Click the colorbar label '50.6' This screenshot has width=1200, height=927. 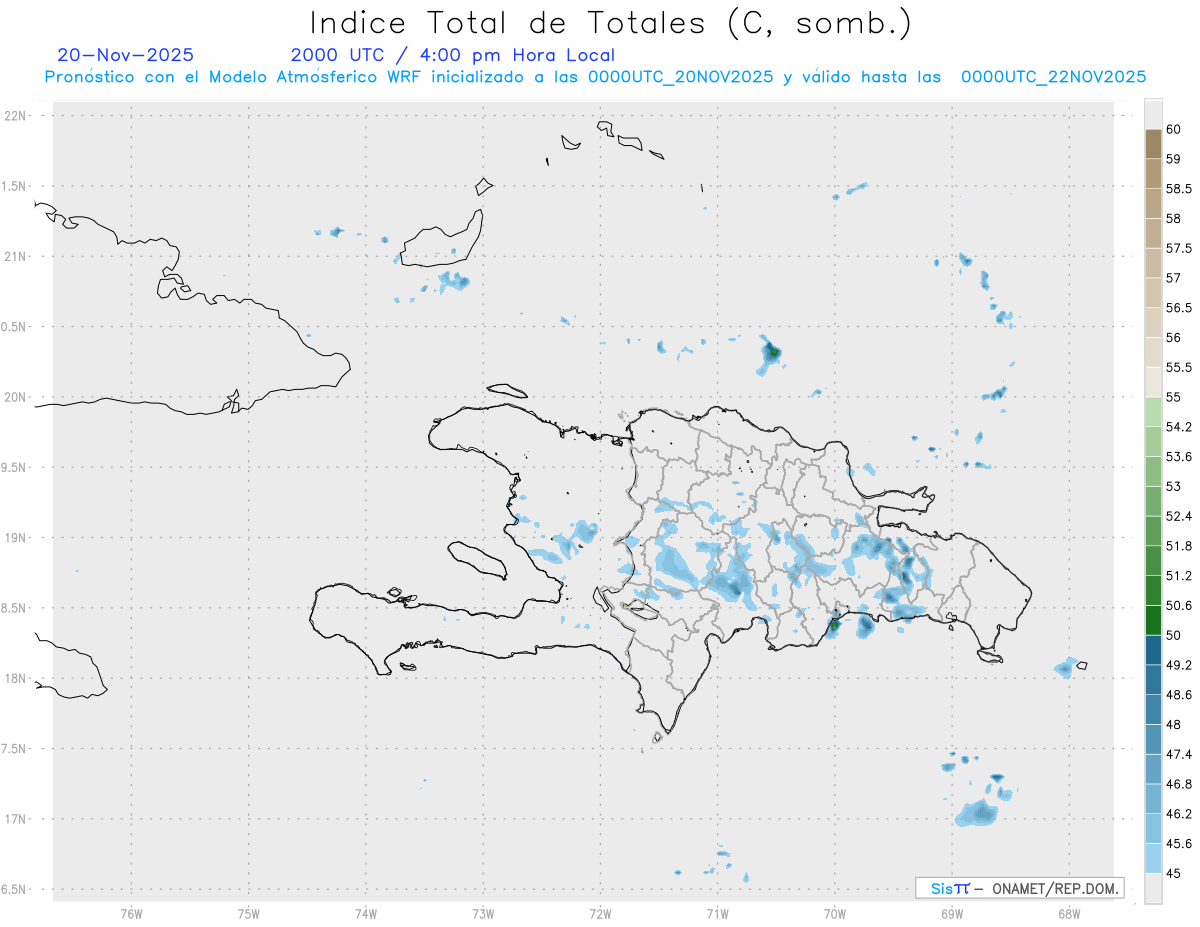point(1178,605)
